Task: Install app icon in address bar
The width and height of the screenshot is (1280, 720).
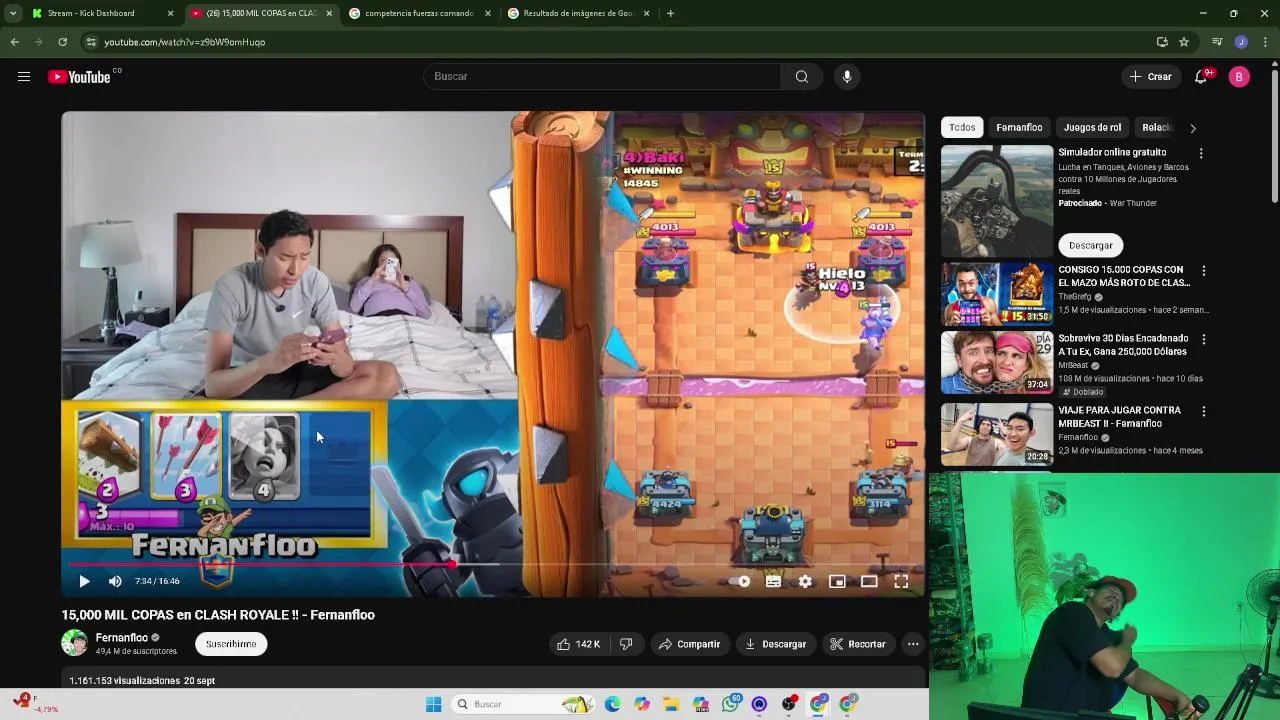Action: tap(1162, 42)
